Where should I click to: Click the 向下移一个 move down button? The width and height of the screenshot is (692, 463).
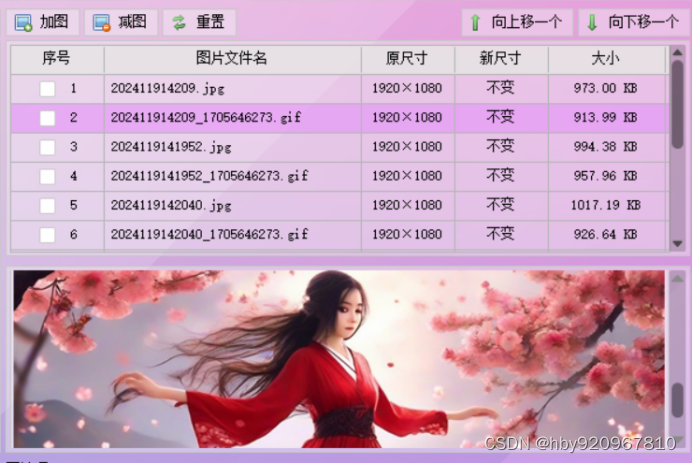click(634, 22)
